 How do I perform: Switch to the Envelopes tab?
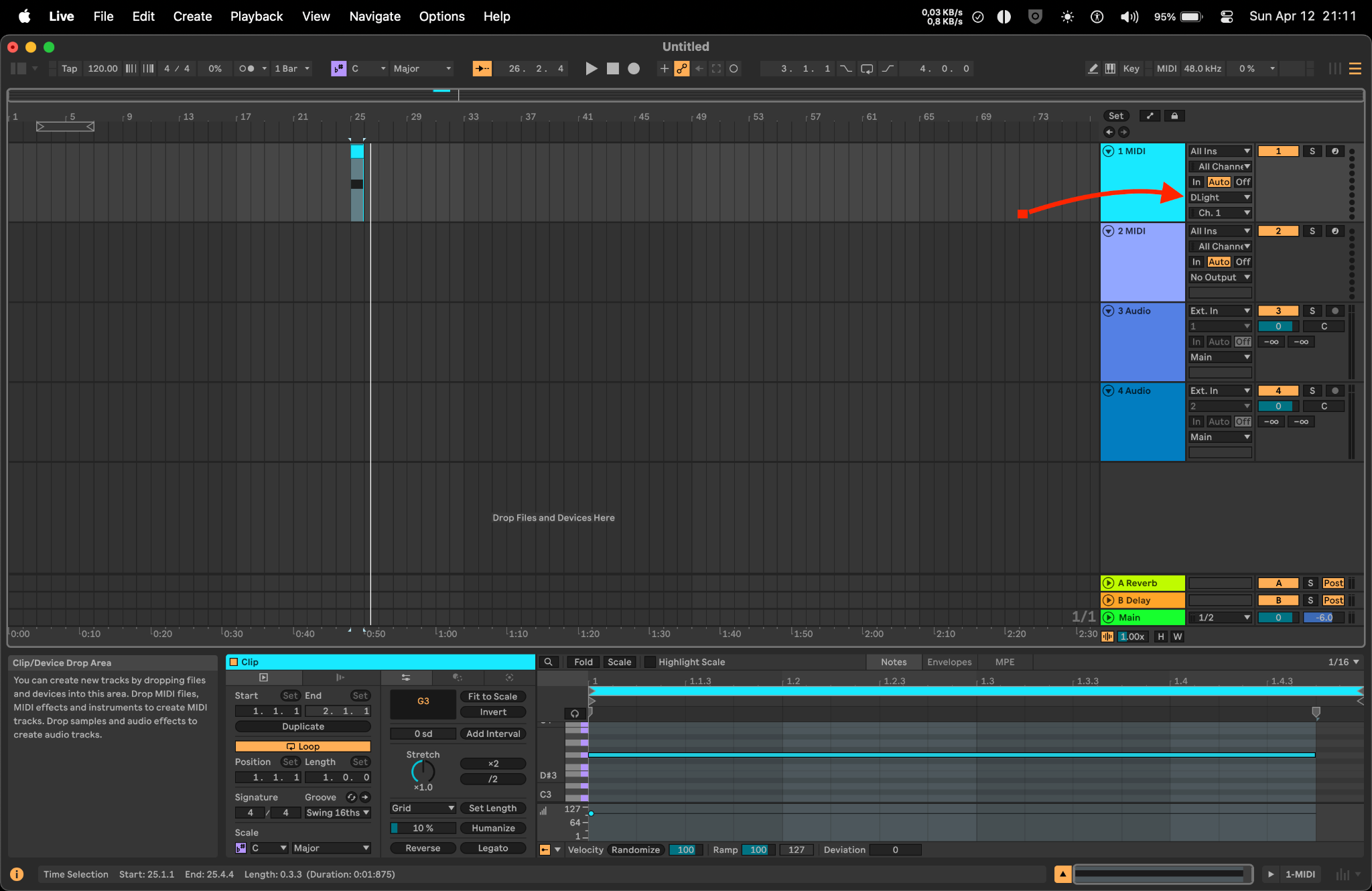coord(949,662)
